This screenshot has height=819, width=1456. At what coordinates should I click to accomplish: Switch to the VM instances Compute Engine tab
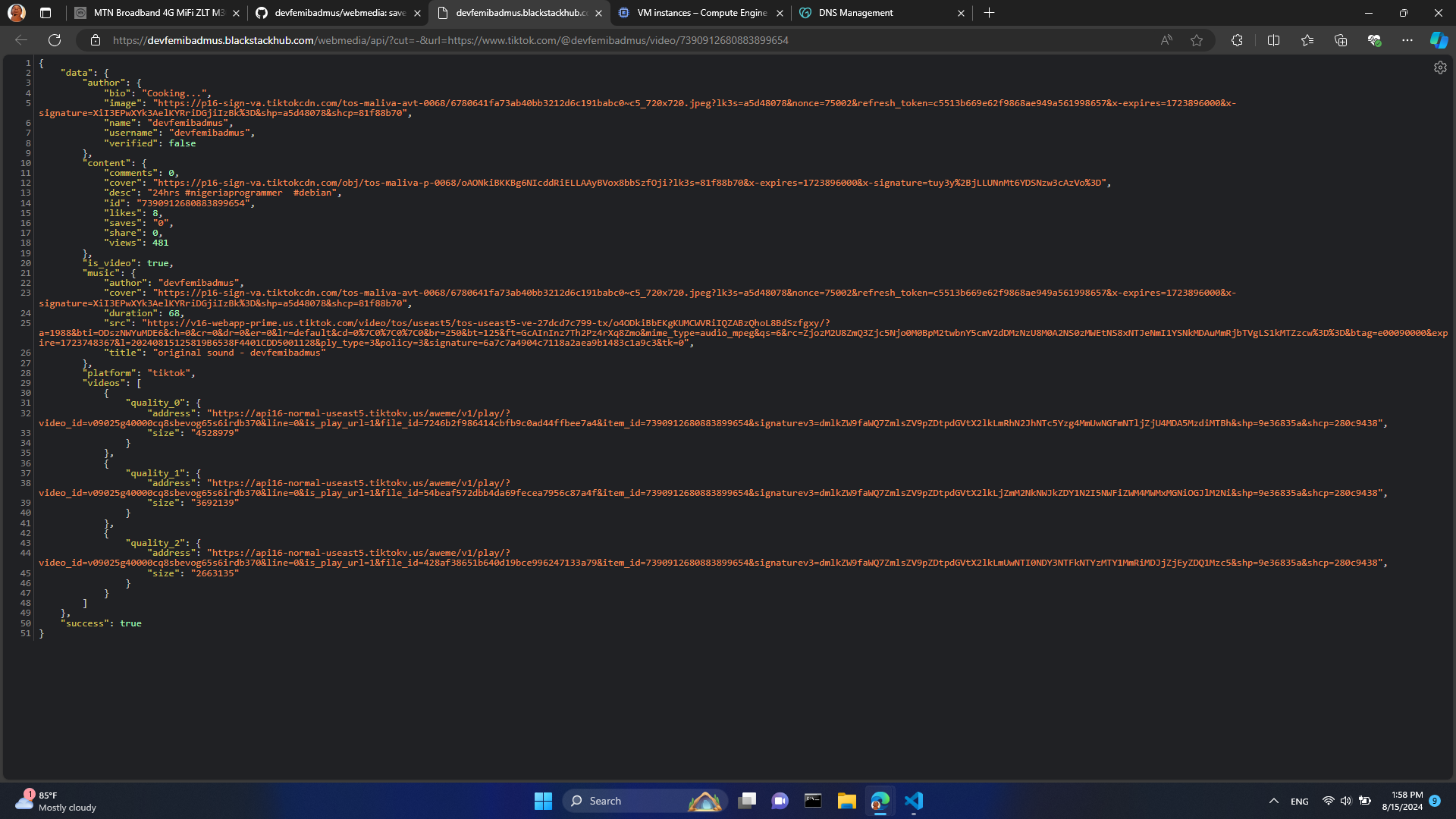(x=701, y=13)
